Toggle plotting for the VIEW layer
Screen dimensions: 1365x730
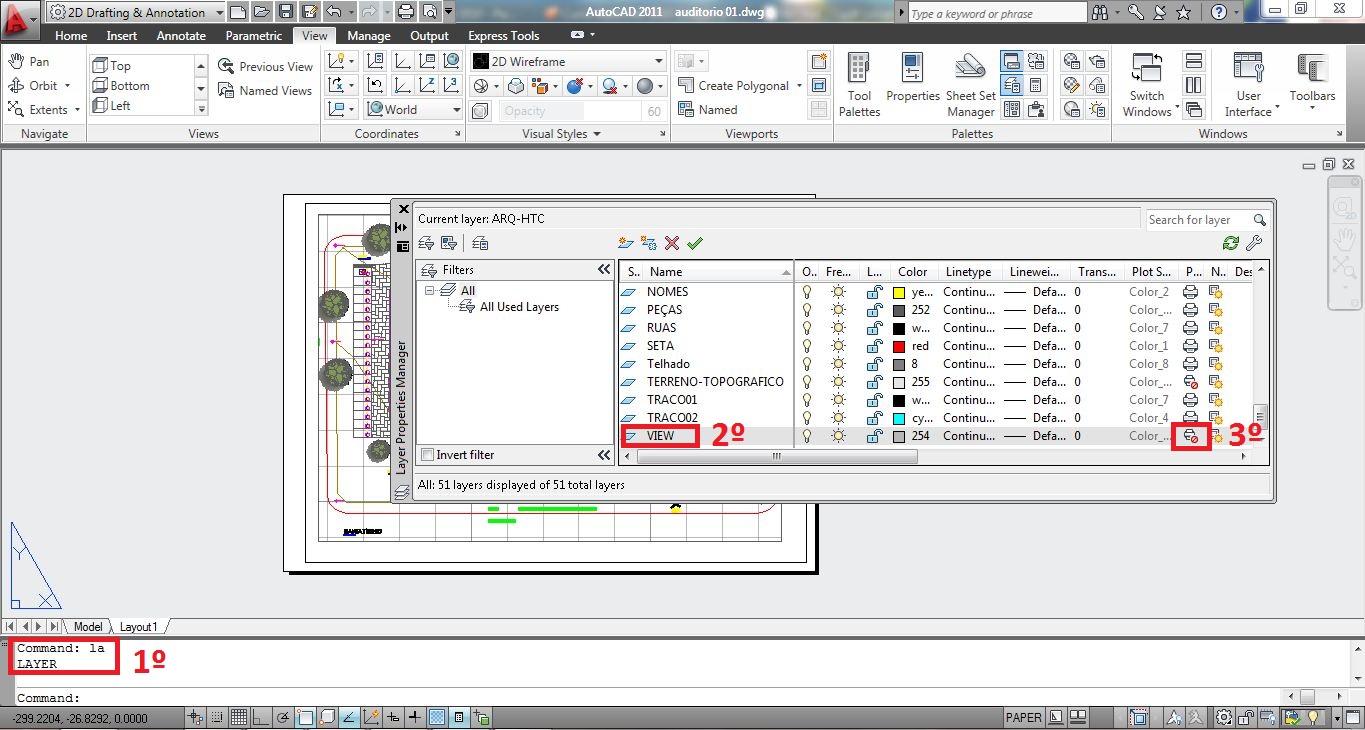coord(1190,437)
